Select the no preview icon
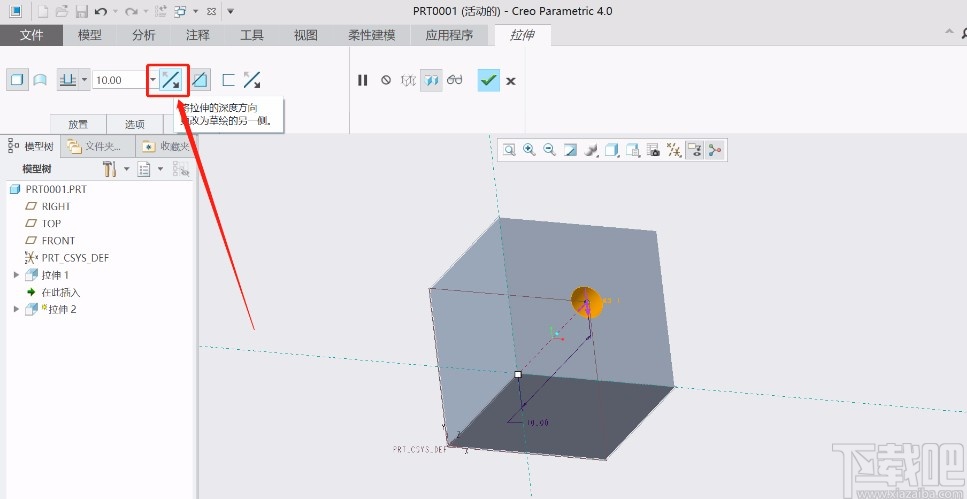This screenshot has height=499, width=967. coord(386,80)
